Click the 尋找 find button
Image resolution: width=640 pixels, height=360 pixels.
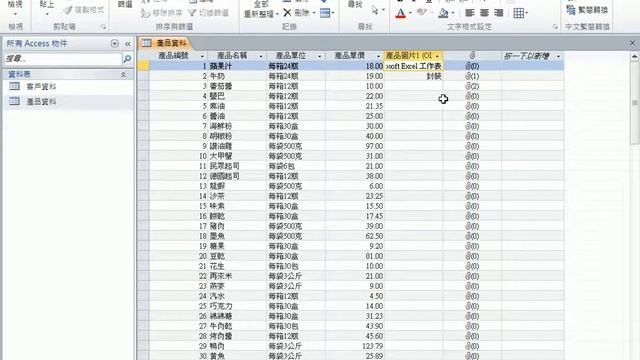pyautogui.click(x=355, y=4)
